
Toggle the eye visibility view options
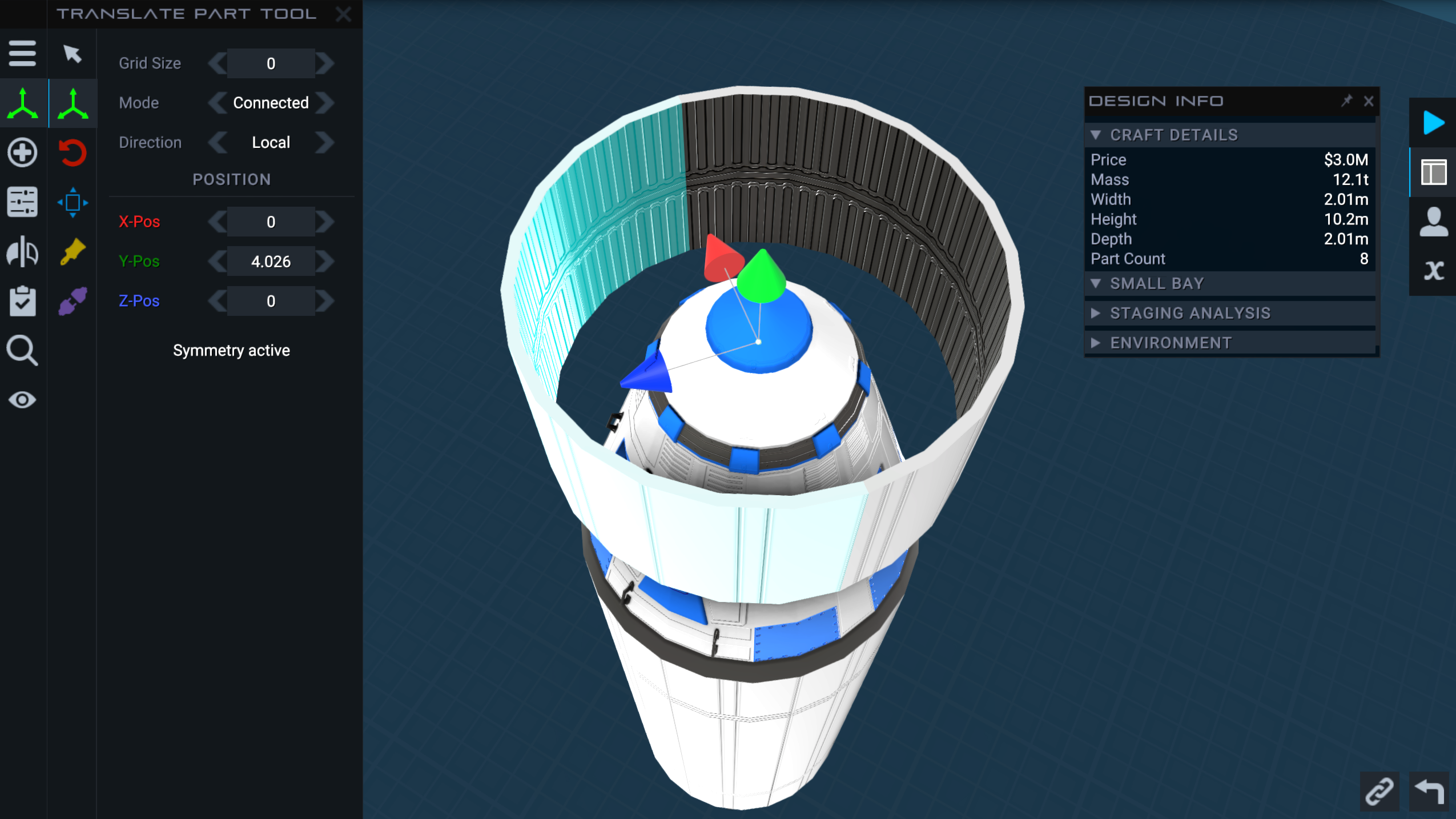point(22,400)
